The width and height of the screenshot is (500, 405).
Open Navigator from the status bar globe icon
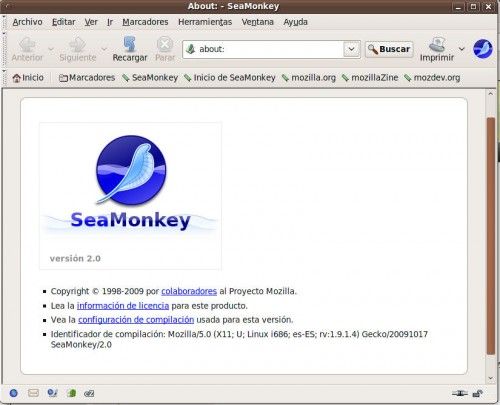(14, 393)
